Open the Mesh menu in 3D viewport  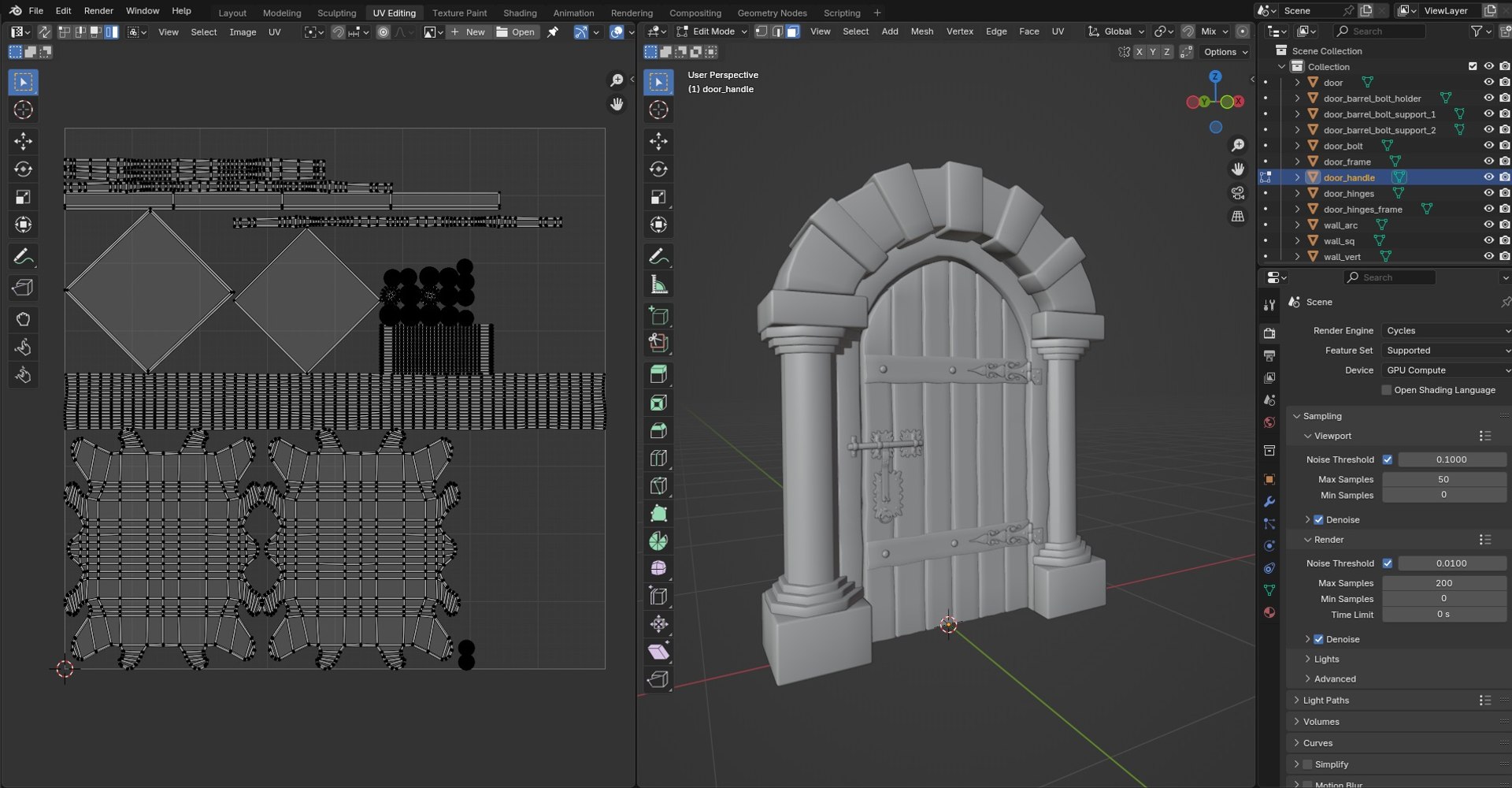click(921, 32)
